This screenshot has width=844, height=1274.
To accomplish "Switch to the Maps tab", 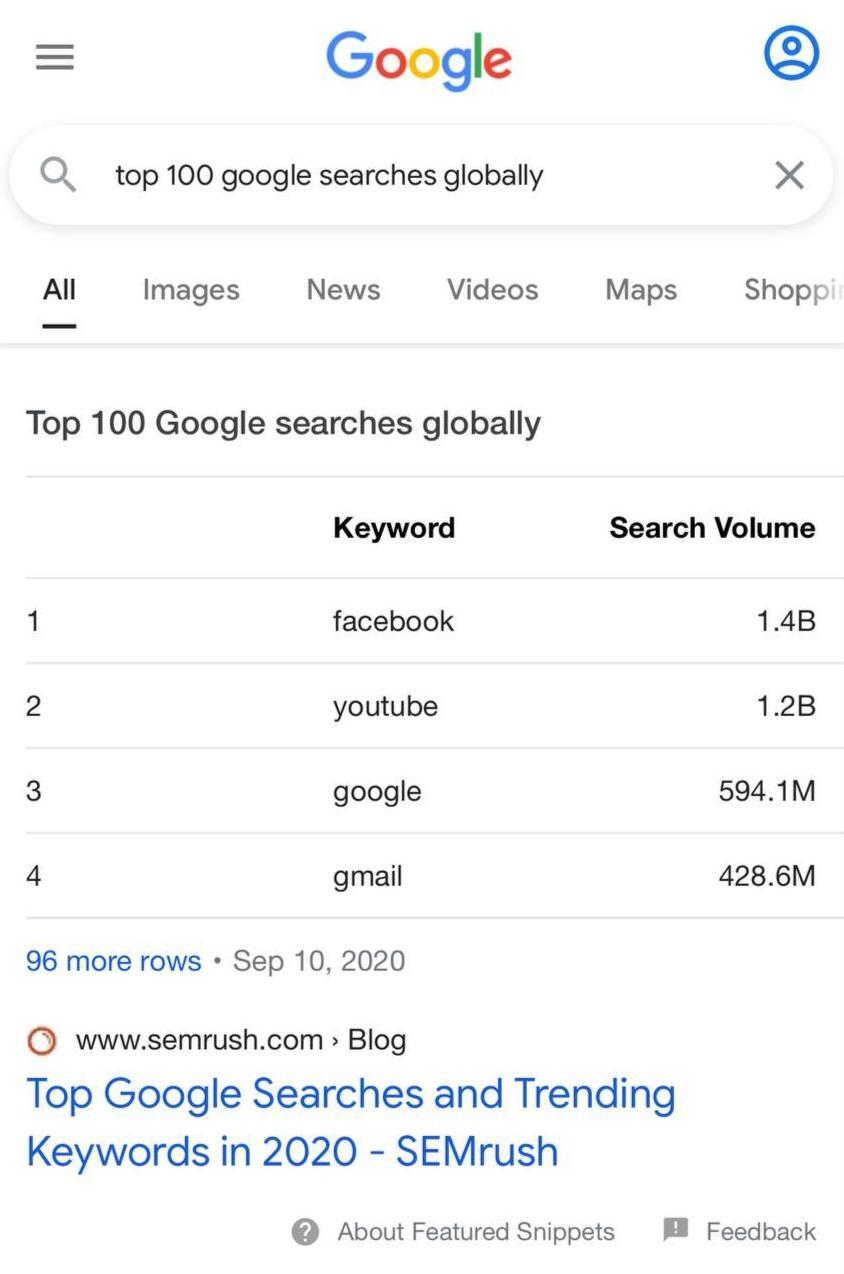I will 640,289.
